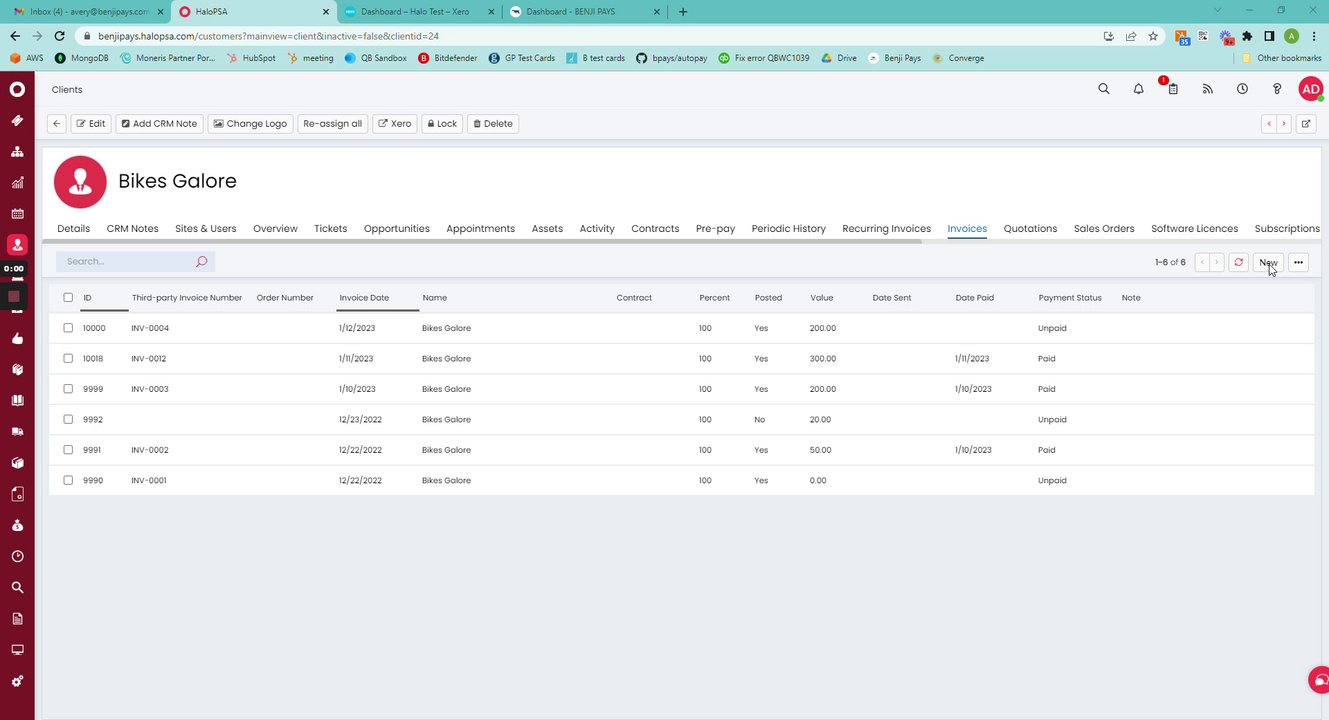Select the checkbox for invoice 9999
The width and height of the screenshot is (1329, 720).
click(68, 389)
